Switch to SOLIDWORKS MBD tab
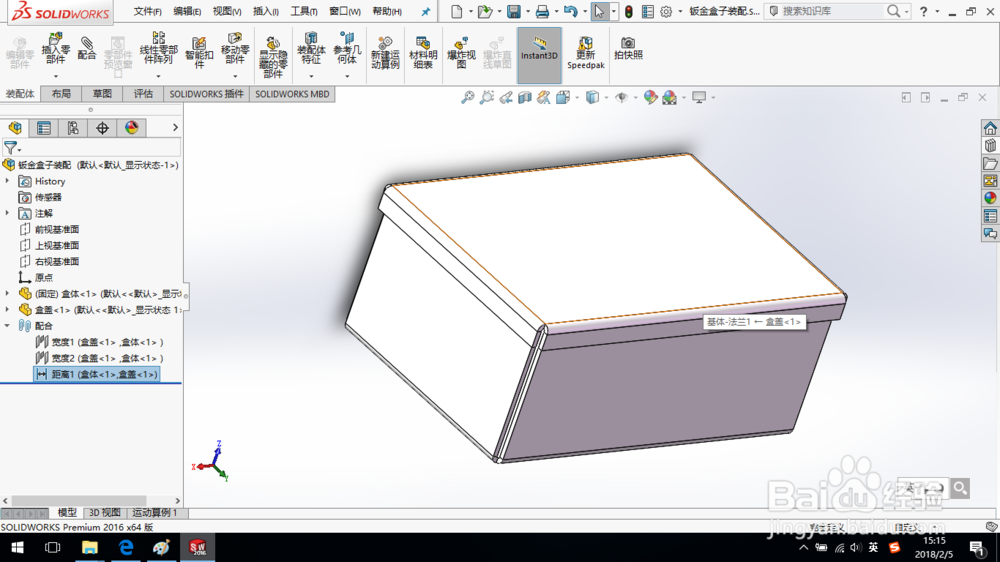1000x562 pixels. [x=292, y=94]
